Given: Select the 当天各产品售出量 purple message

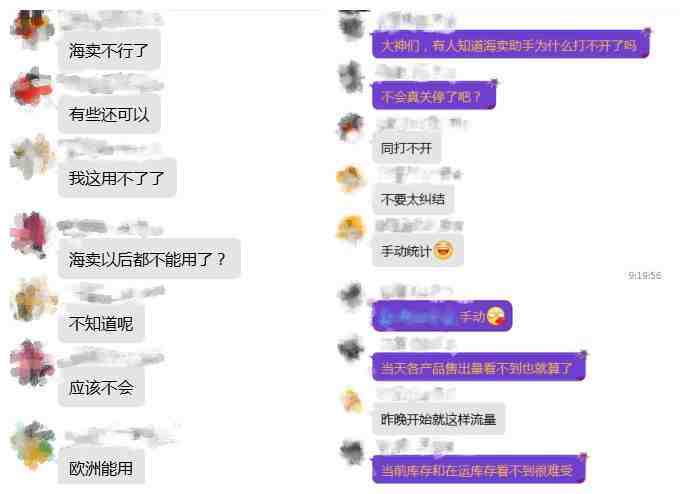Looking at the screenshot, I should 478,368.
